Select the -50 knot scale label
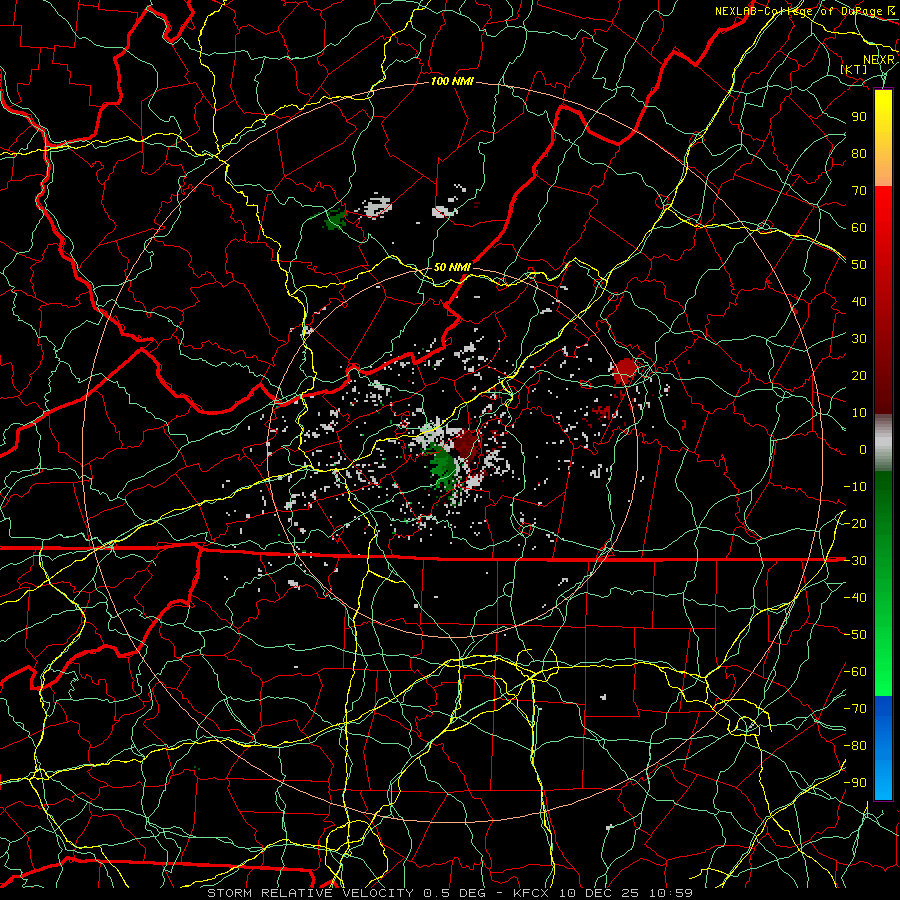This screenshot has width=900, height=900. point(855,635)
